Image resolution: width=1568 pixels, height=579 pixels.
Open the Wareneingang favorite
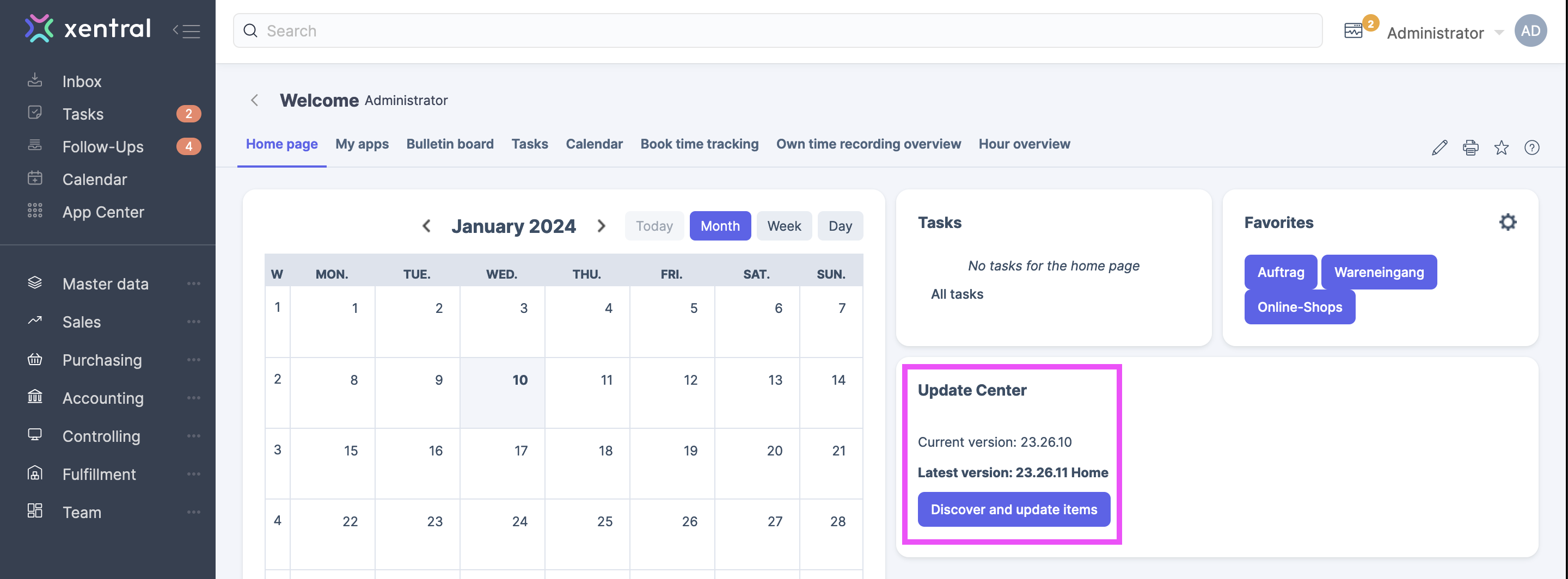click(1378, 272)
